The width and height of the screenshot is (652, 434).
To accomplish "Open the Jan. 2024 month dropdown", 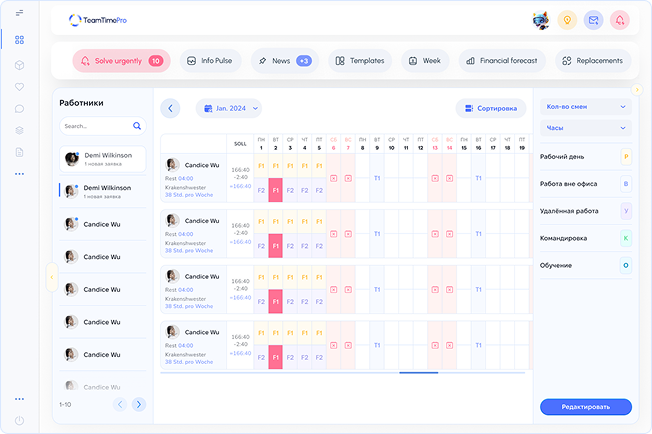I will 229,108.
